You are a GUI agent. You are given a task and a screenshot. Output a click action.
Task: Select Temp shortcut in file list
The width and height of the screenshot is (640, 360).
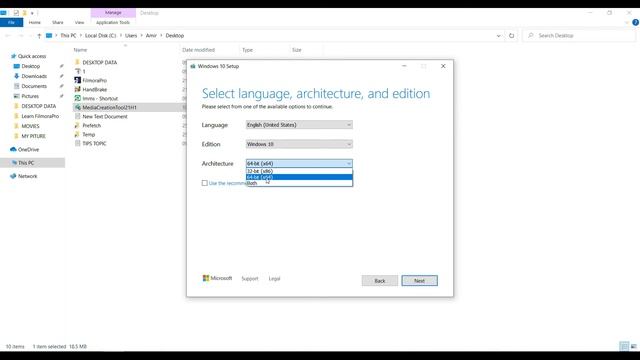tap(89, 134)
